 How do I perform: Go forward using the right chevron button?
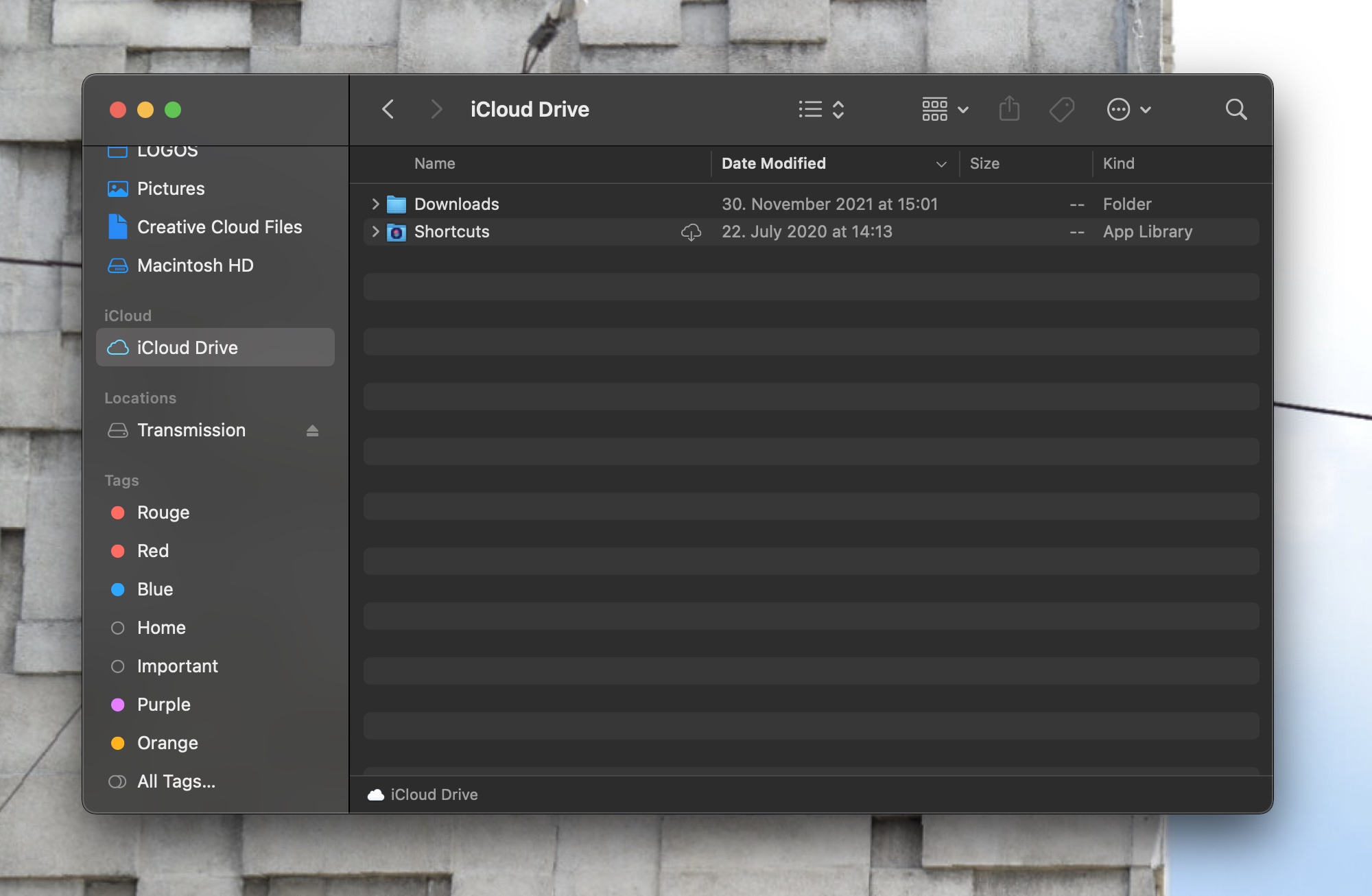coord(436,109)
